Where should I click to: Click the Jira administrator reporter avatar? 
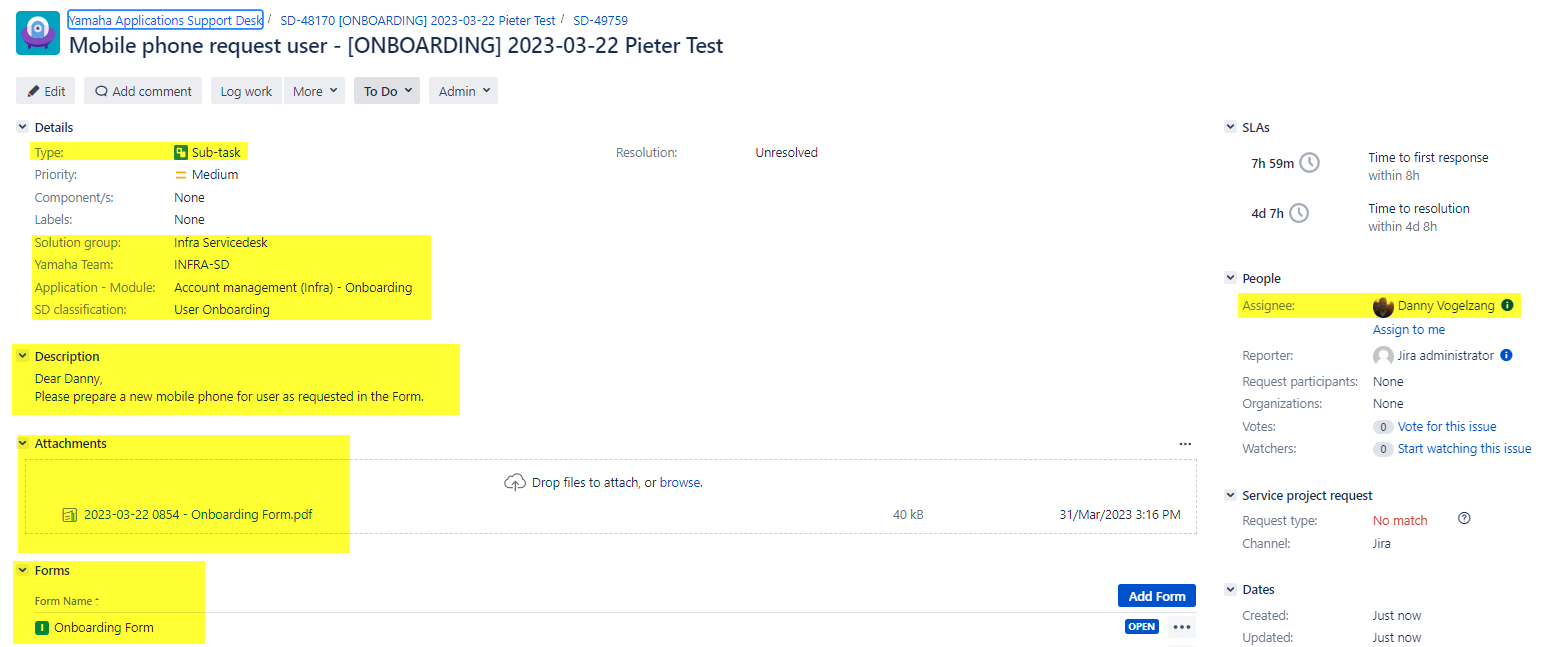point(1383,356)
